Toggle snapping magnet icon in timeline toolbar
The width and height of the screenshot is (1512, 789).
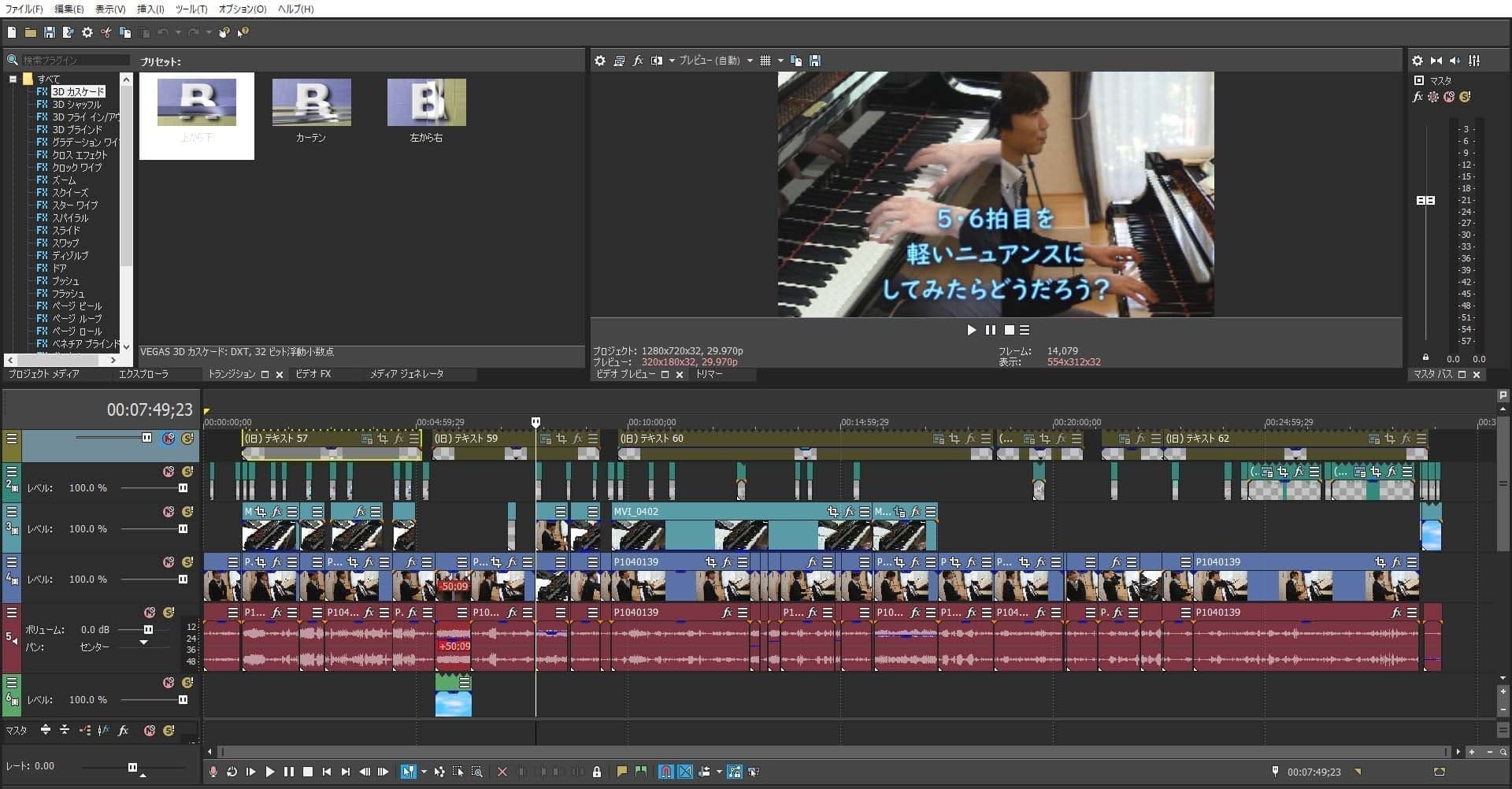click(666, 772)
